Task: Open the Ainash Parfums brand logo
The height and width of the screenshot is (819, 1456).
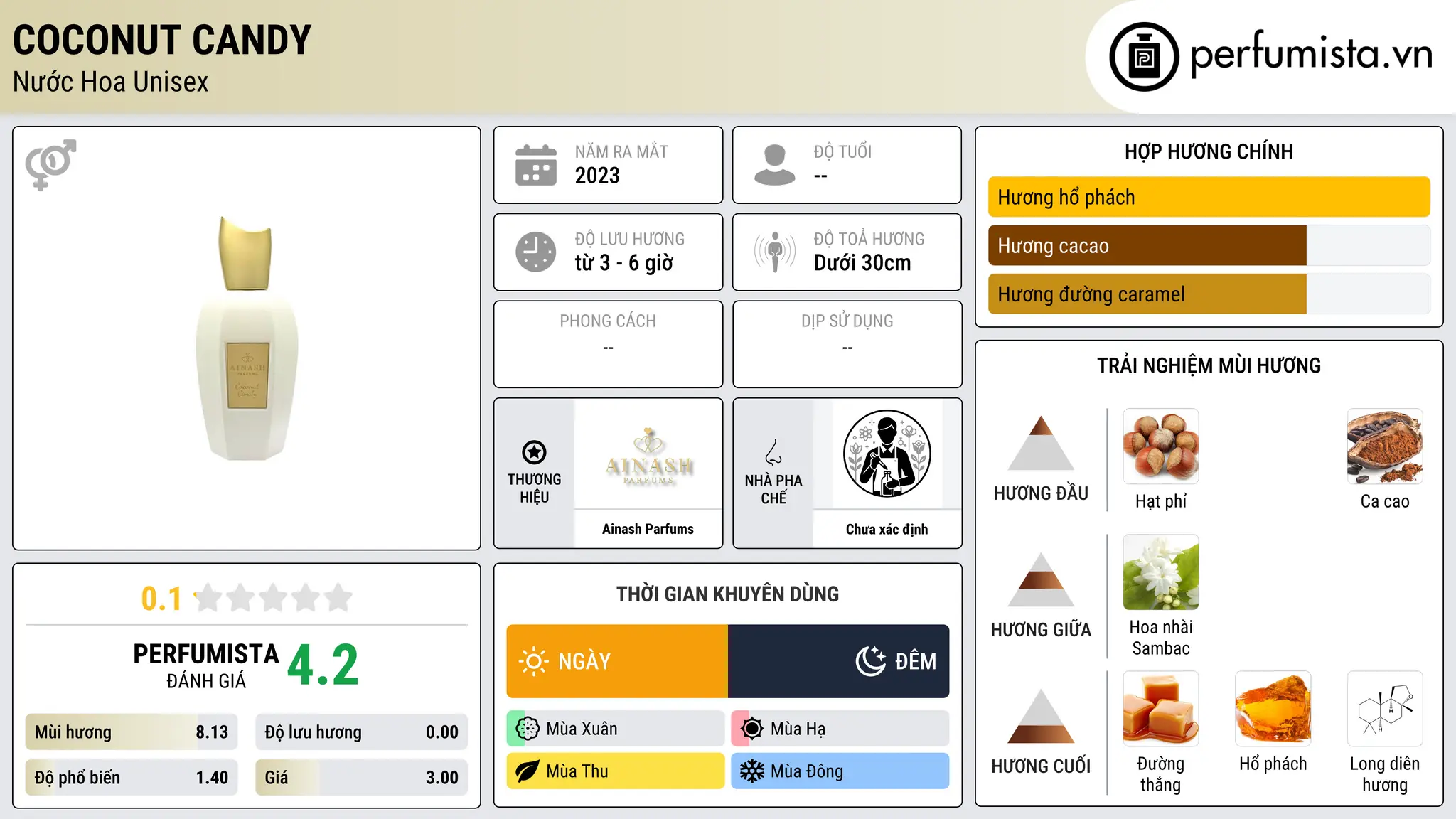Action: 648,455
